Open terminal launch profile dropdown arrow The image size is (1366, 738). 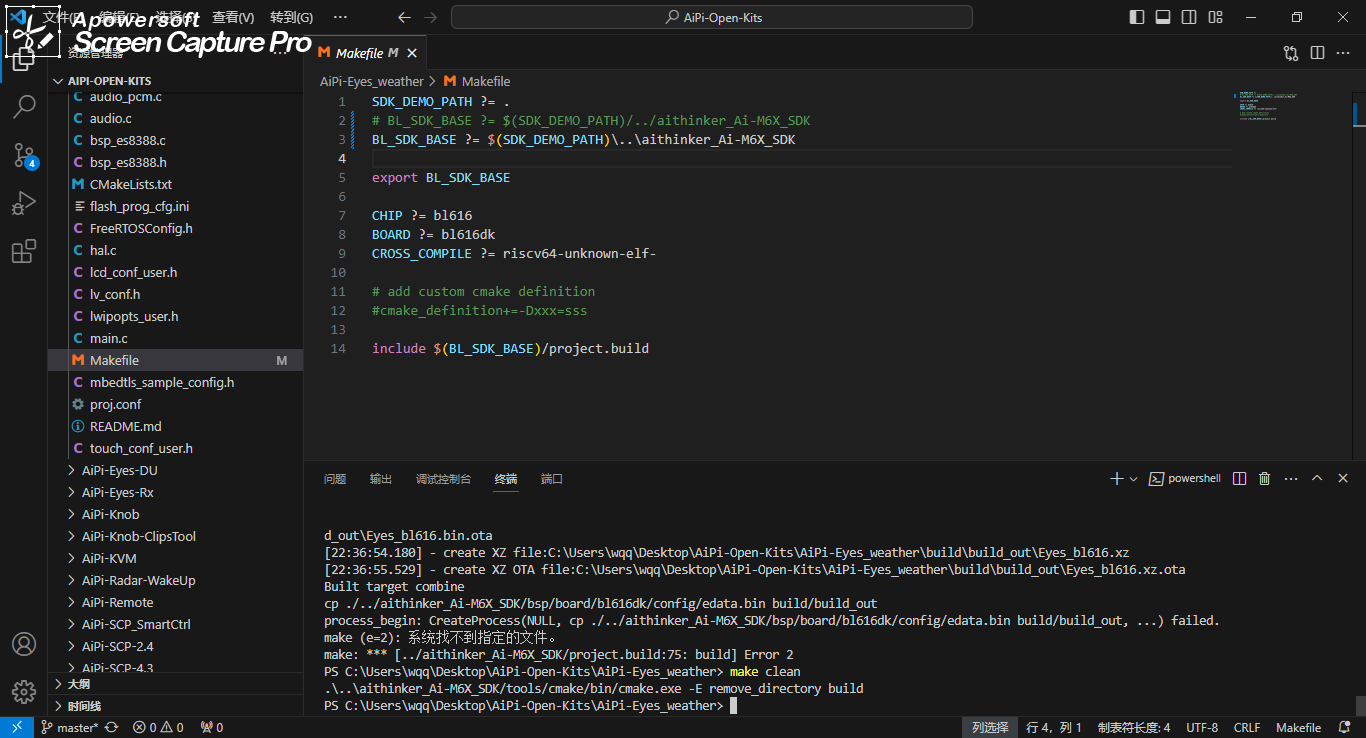tap(1133, 479)
